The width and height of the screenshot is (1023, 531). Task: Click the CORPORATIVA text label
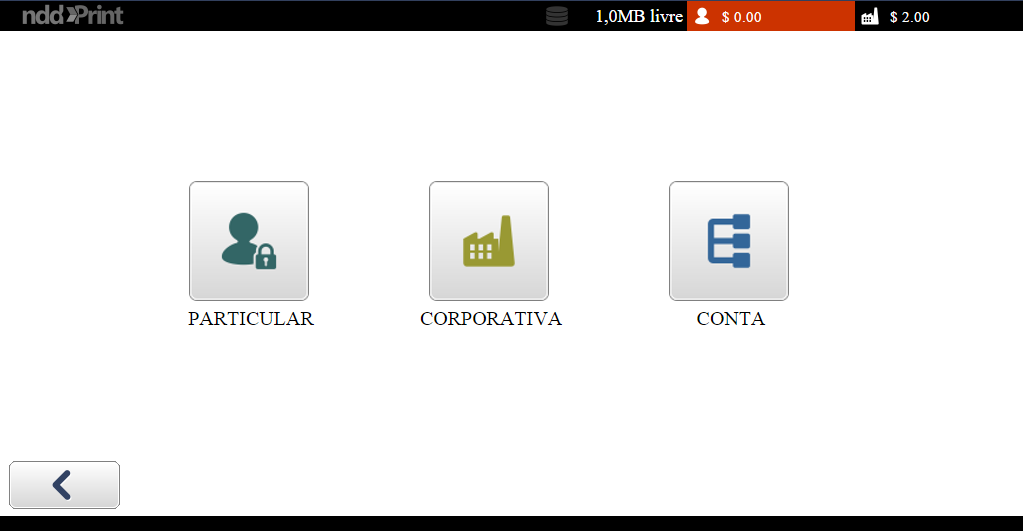tap(490, 319)
